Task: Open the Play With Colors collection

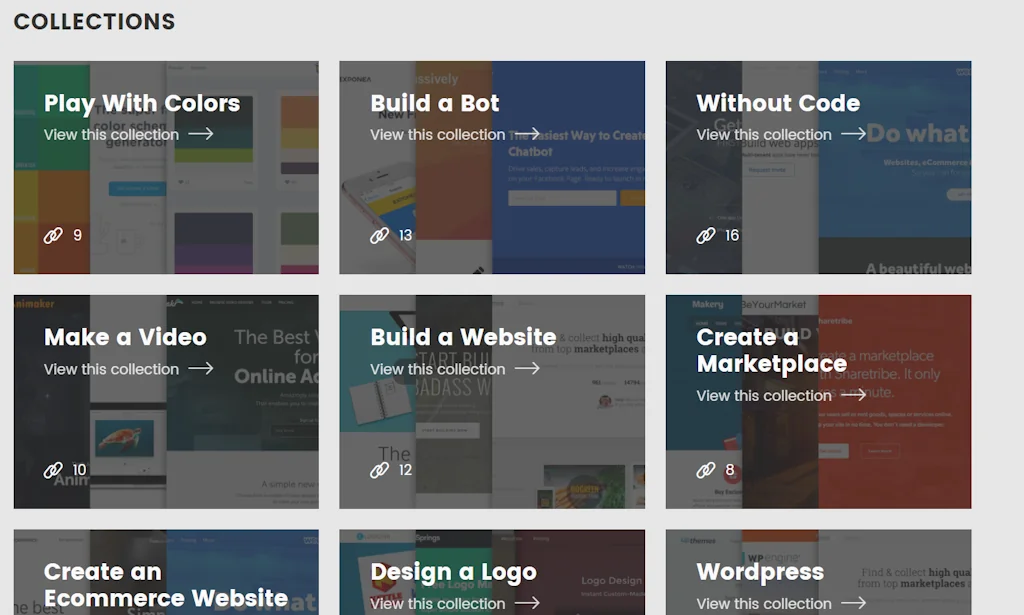Action: [113, 133]
